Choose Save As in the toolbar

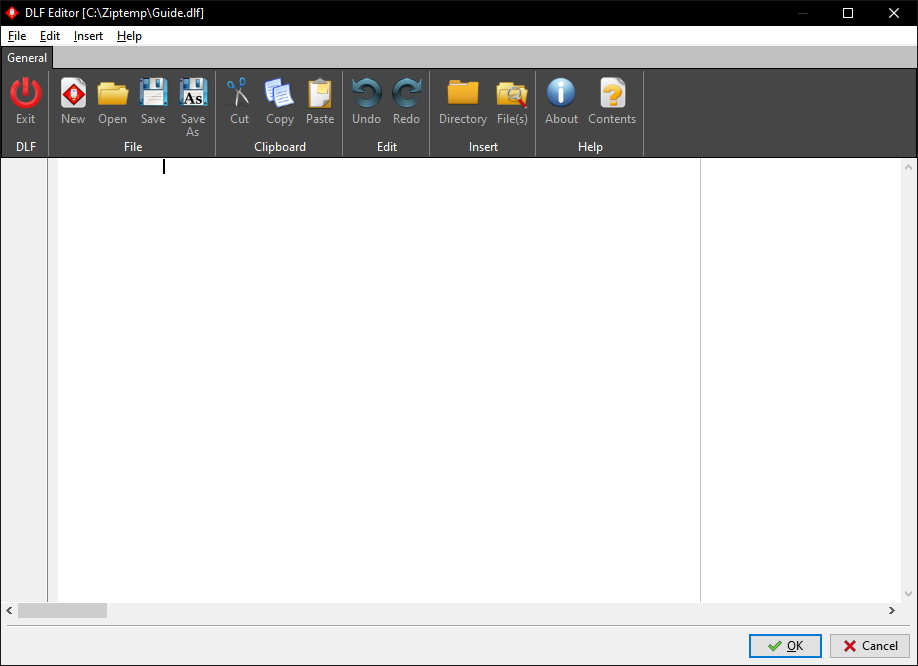tap(193, 93)
